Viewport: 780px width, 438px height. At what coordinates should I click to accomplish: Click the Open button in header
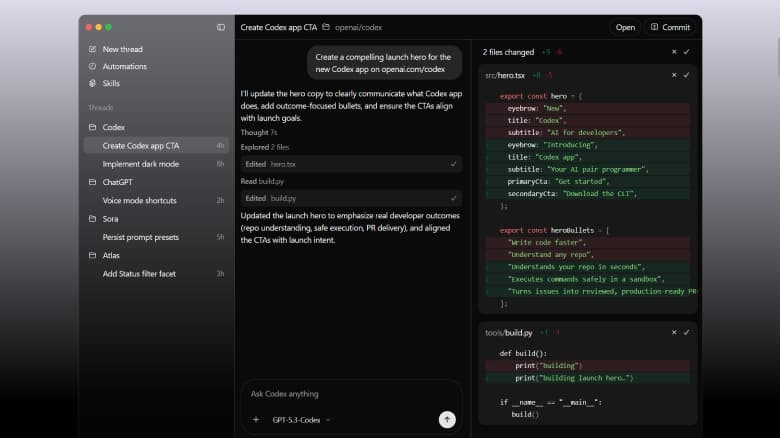(625, 27)
